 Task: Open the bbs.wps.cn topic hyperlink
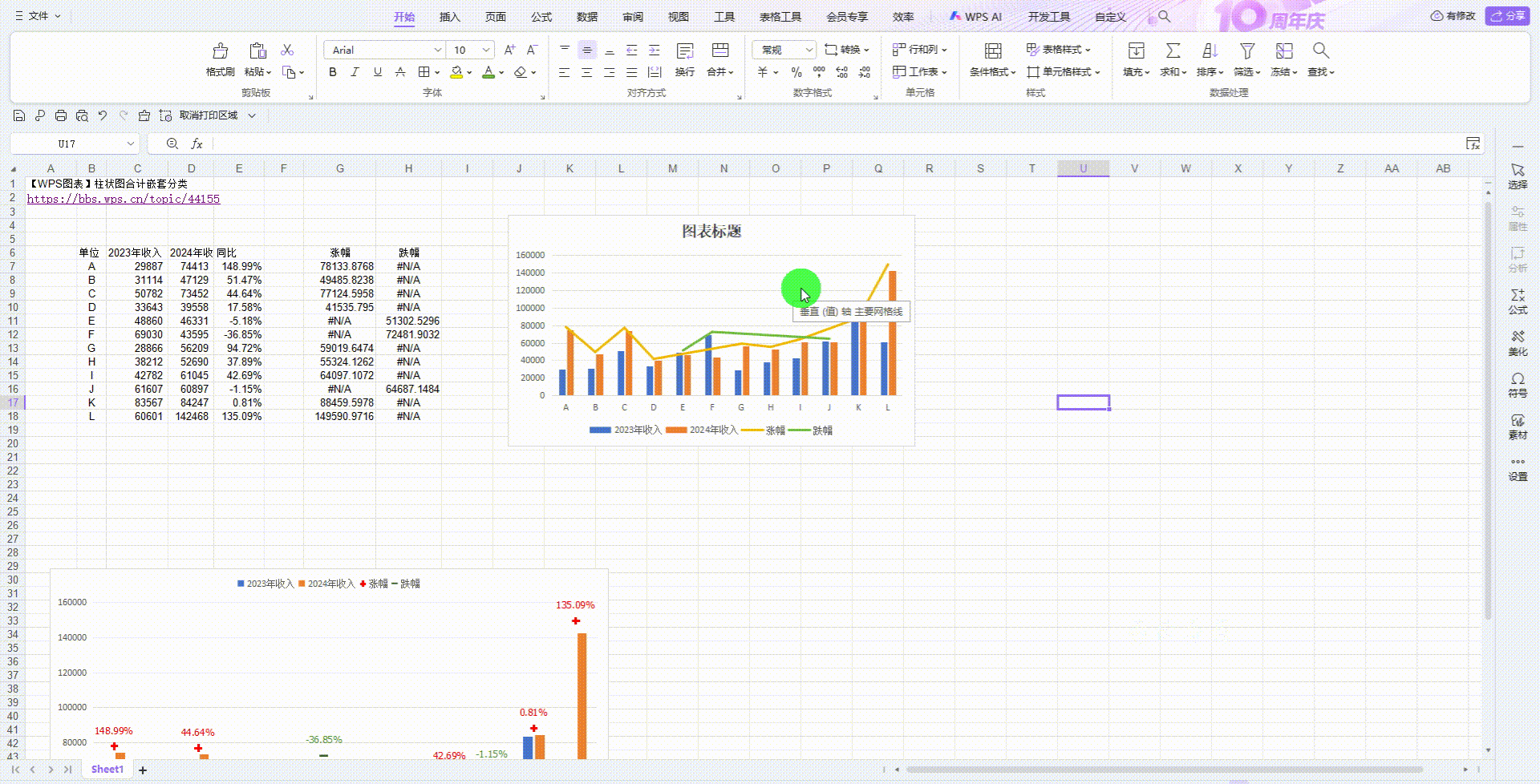124,199
